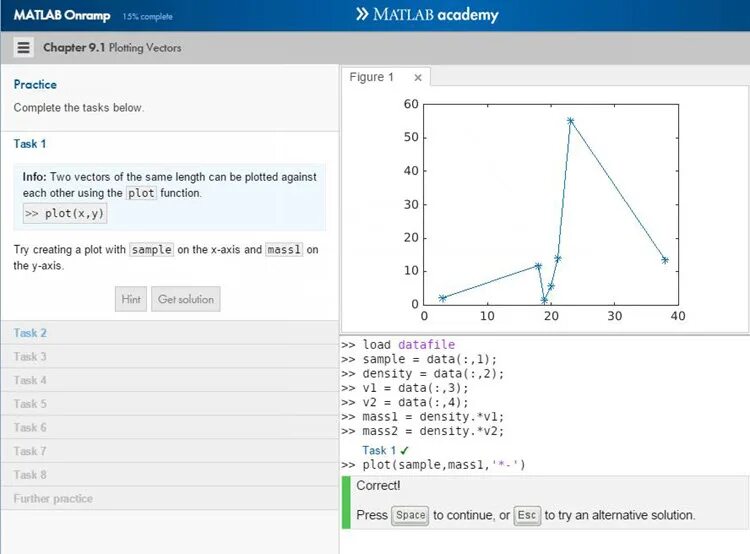Open the hamburger navigation menu
Image resolution: width=750 pixels, height=554 pixels.
pos(23,47)
